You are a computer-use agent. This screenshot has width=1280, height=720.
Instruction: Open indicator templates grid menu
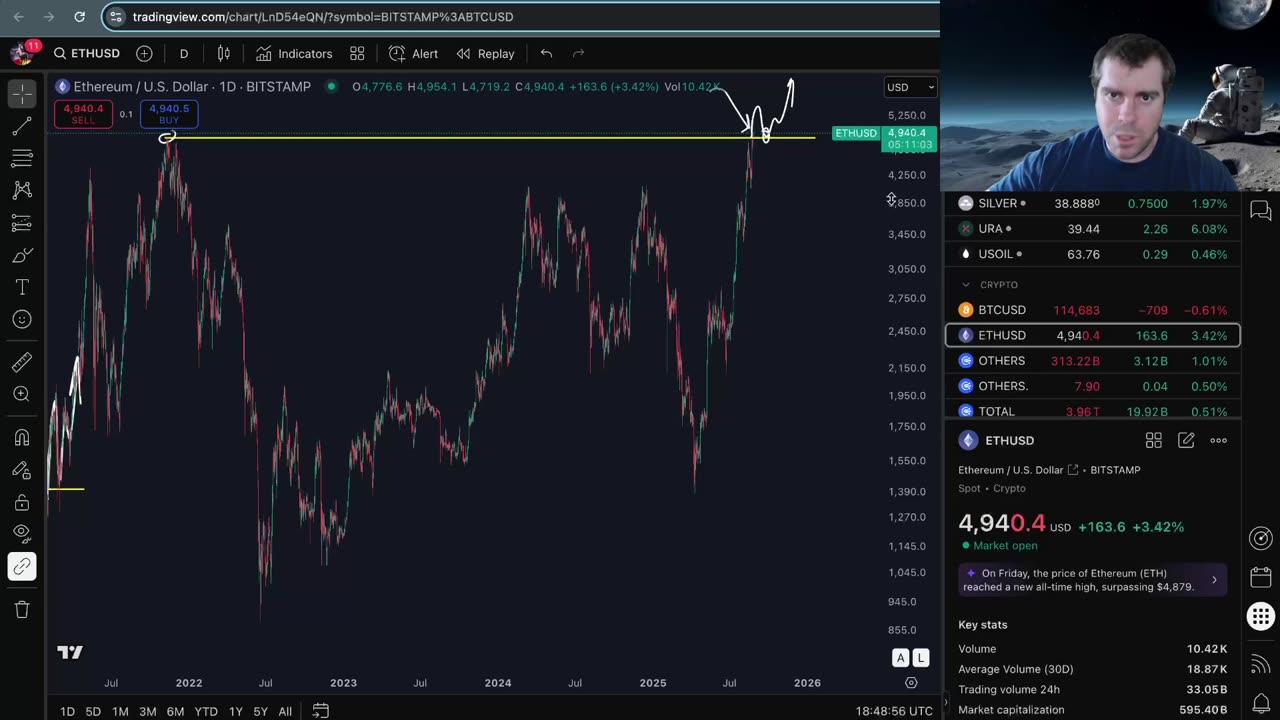point(357,54)
